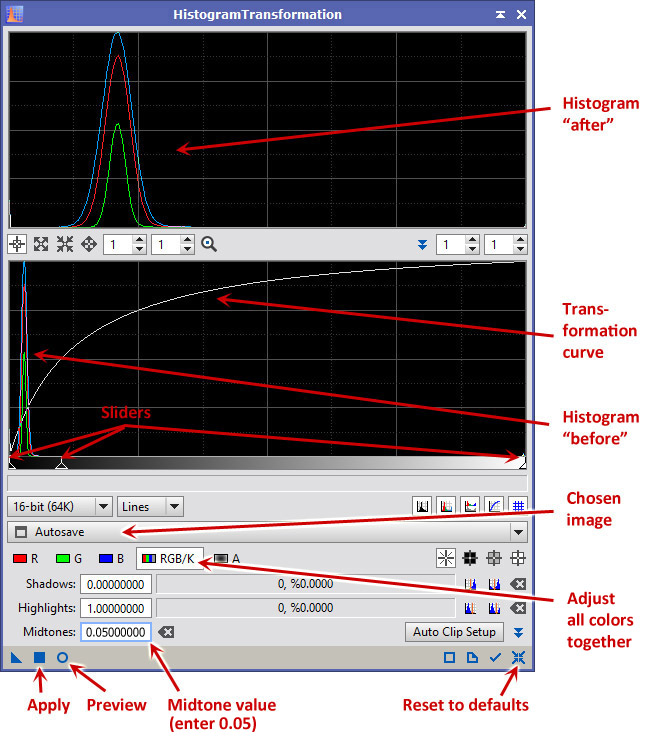
Task: Click the blue checkmark icon in bottom bar
Action: coord(495,658)
